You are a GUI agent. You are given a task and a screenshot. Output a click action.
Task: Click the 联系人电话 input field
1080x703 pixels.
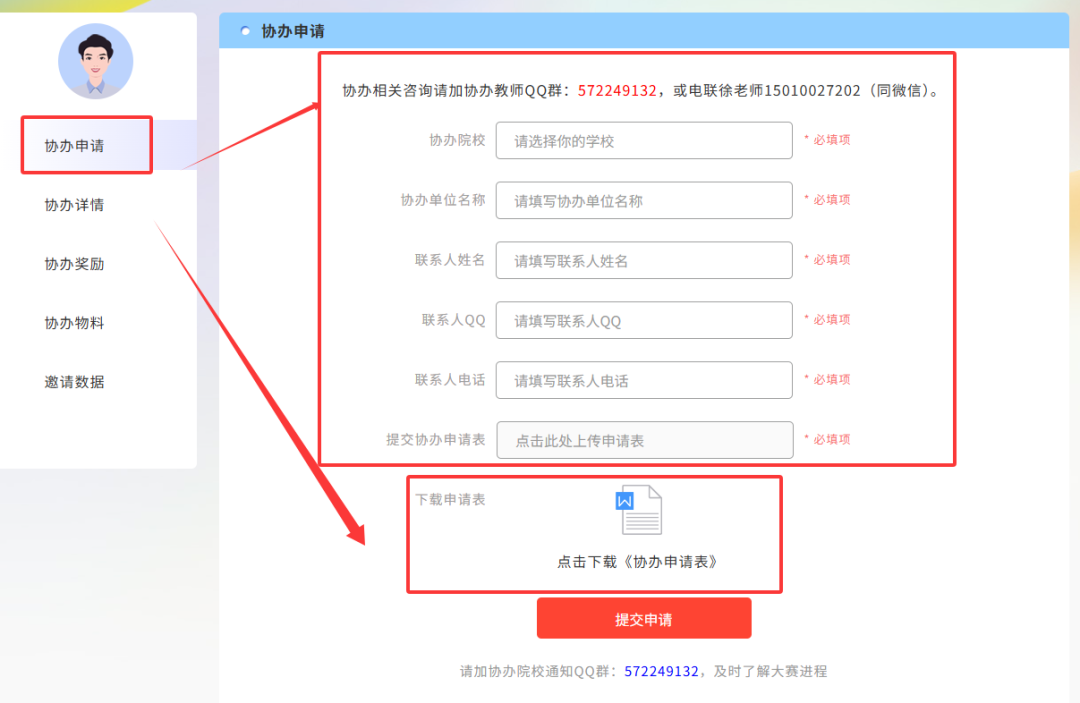[644, 380]
